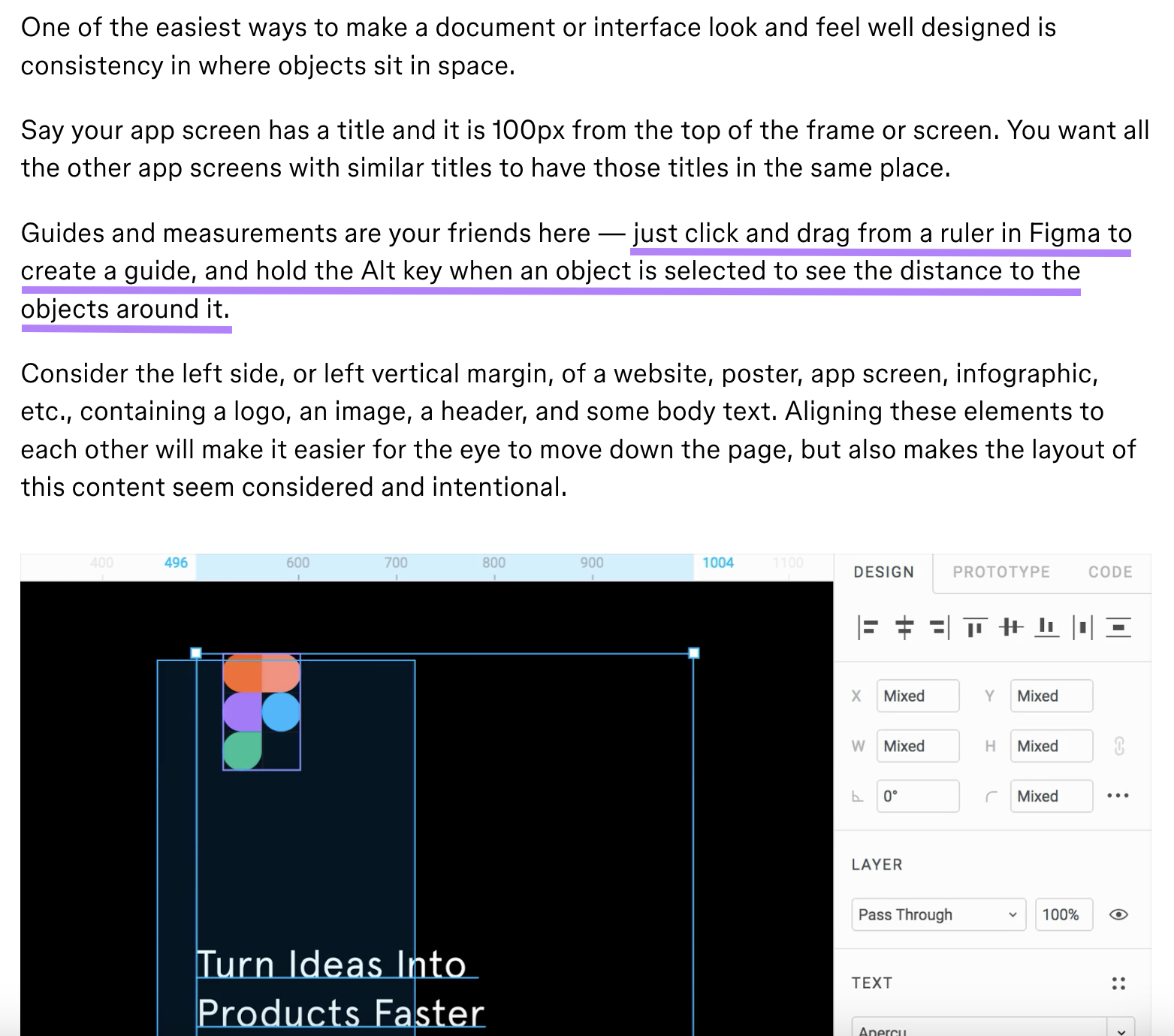Select the Align right icon

point(938,627)
